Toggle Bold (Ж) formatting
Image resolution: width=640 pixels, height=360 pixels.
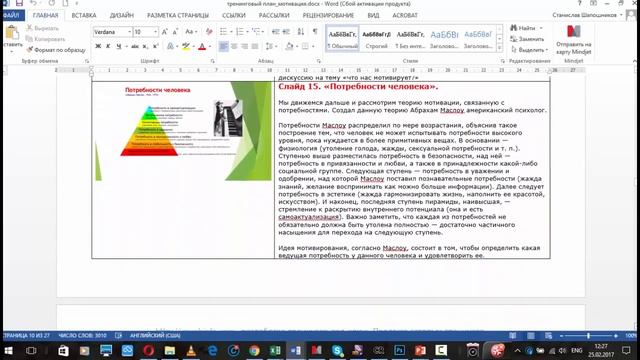point(98,47)
